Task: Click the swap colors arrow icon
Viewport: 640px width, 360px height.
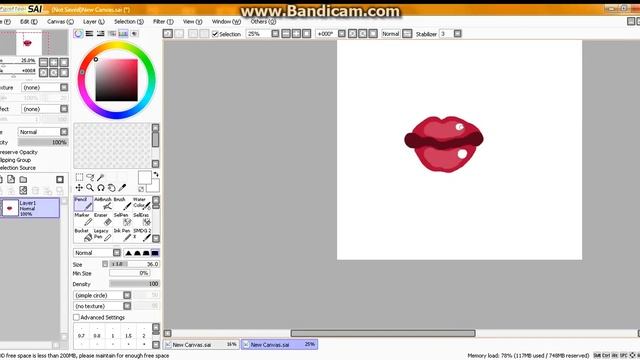Action: click(x=156, y=175)
